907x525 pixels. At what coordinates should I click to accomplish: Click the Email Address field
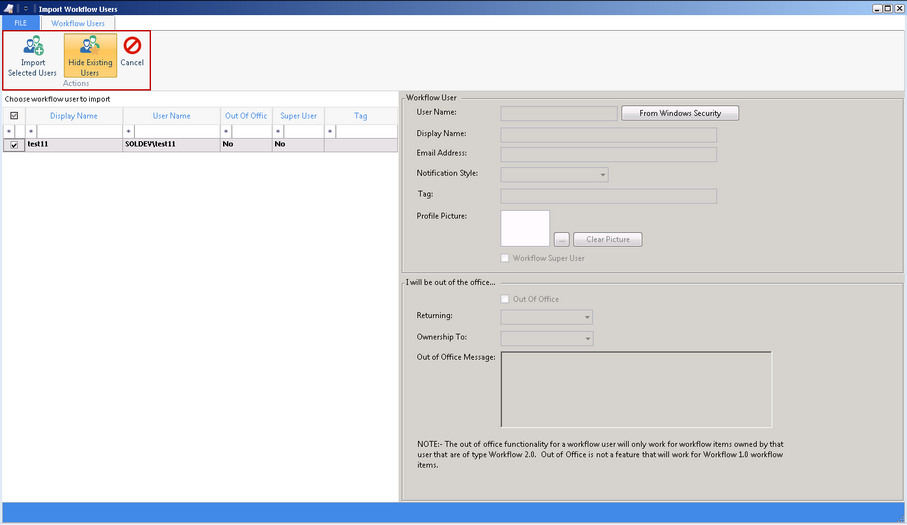[609, 154]
